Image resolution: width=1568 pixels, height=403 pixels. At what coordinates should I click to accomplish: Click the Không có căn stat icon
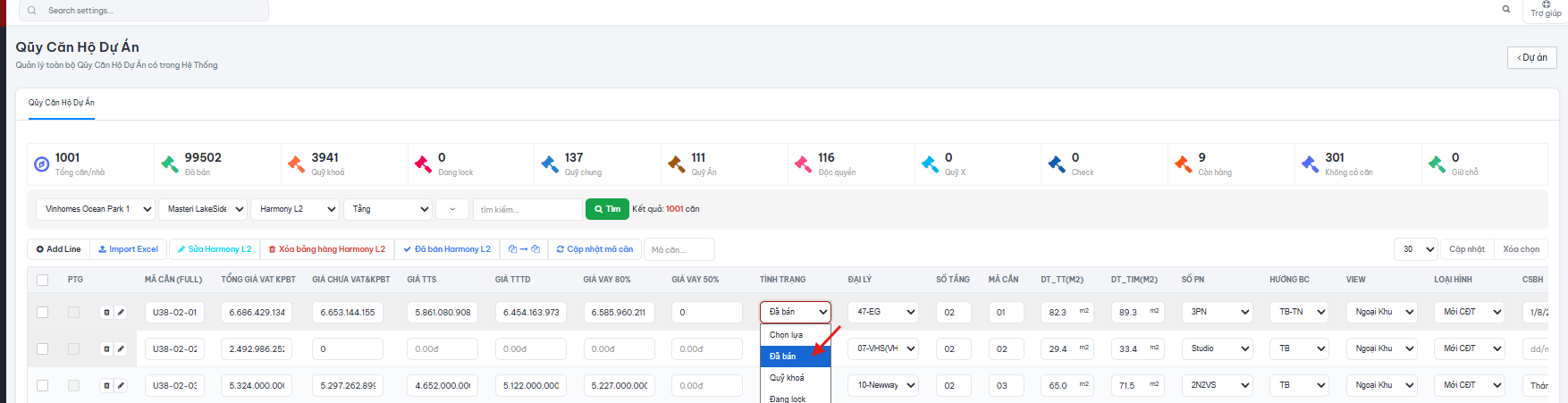coord(1310,164)
